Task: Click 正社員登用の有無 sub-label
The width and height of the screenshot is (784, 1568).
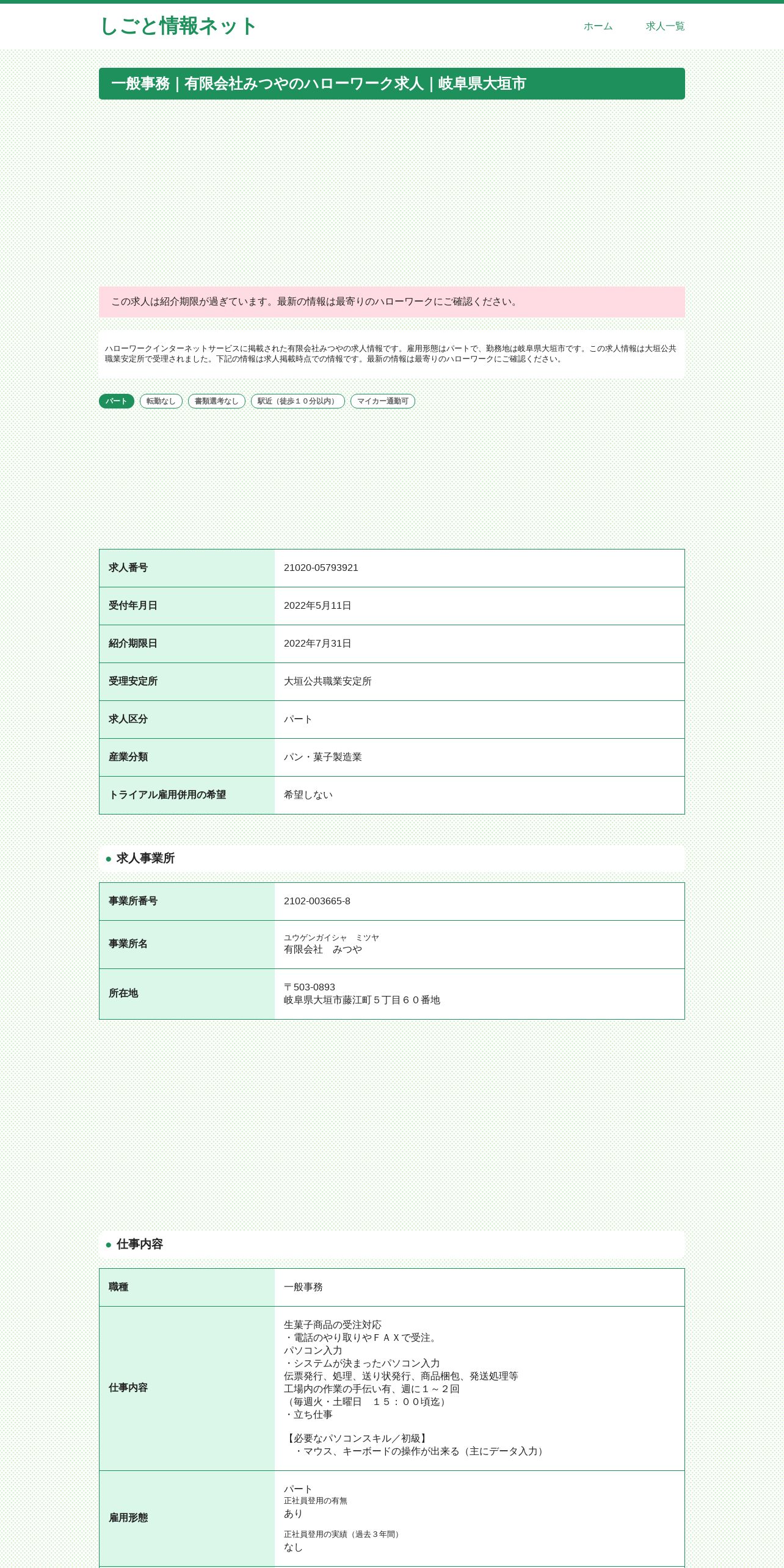Action: click(316, 1501)
